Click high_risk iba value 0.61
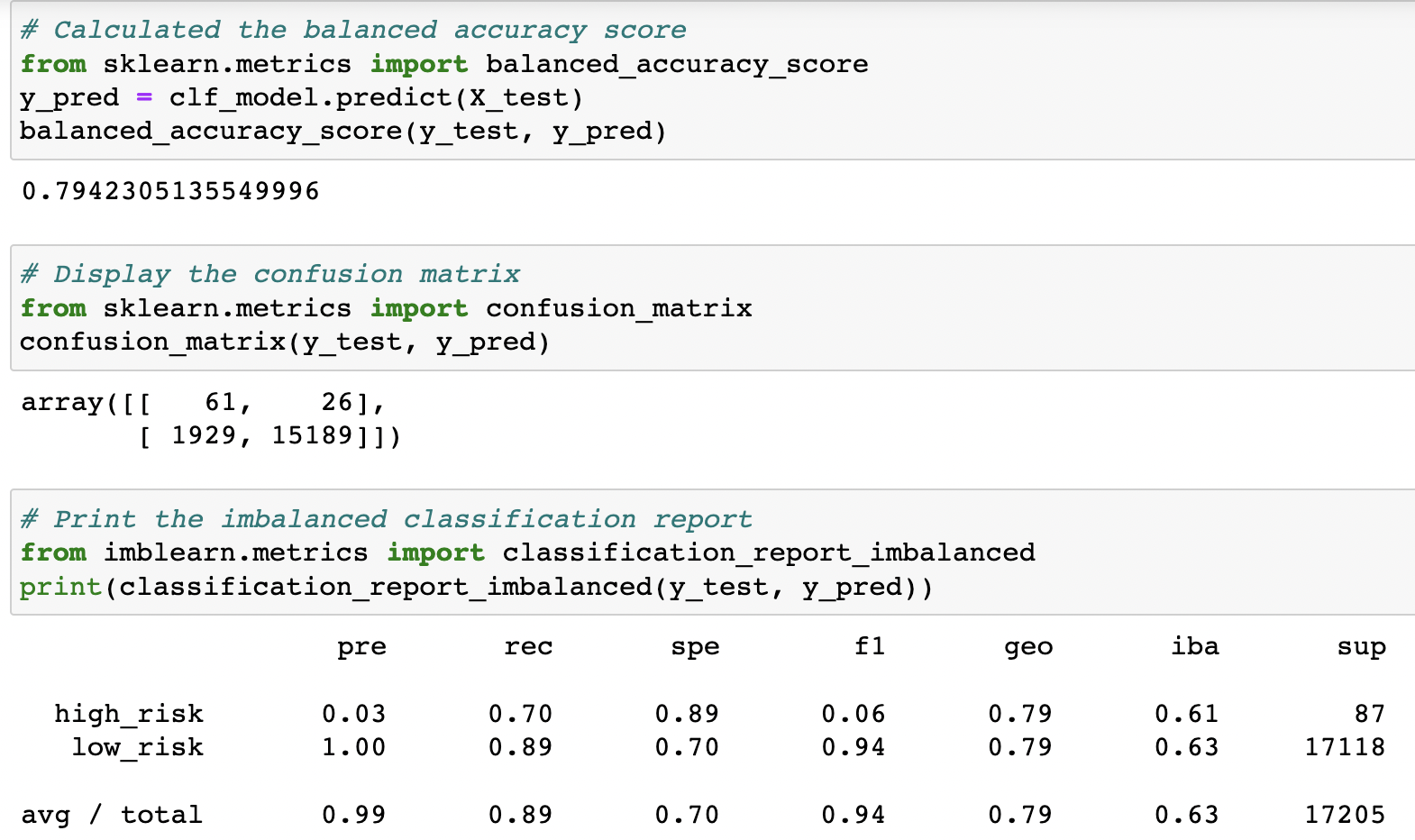Screen dimensions: 1415x840 coord(1187,714)
